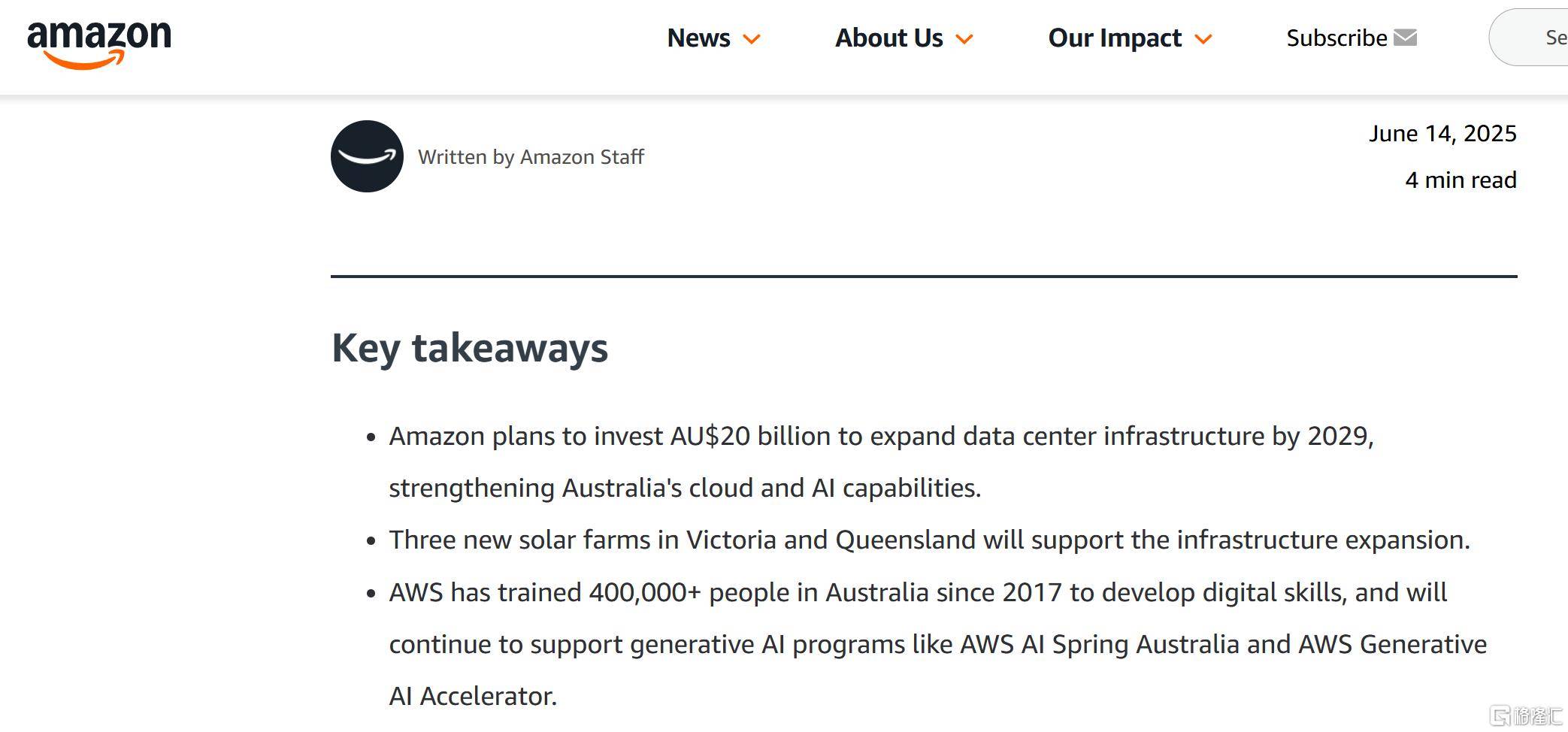Click the Amazon logo in the header

pos(99,44)
